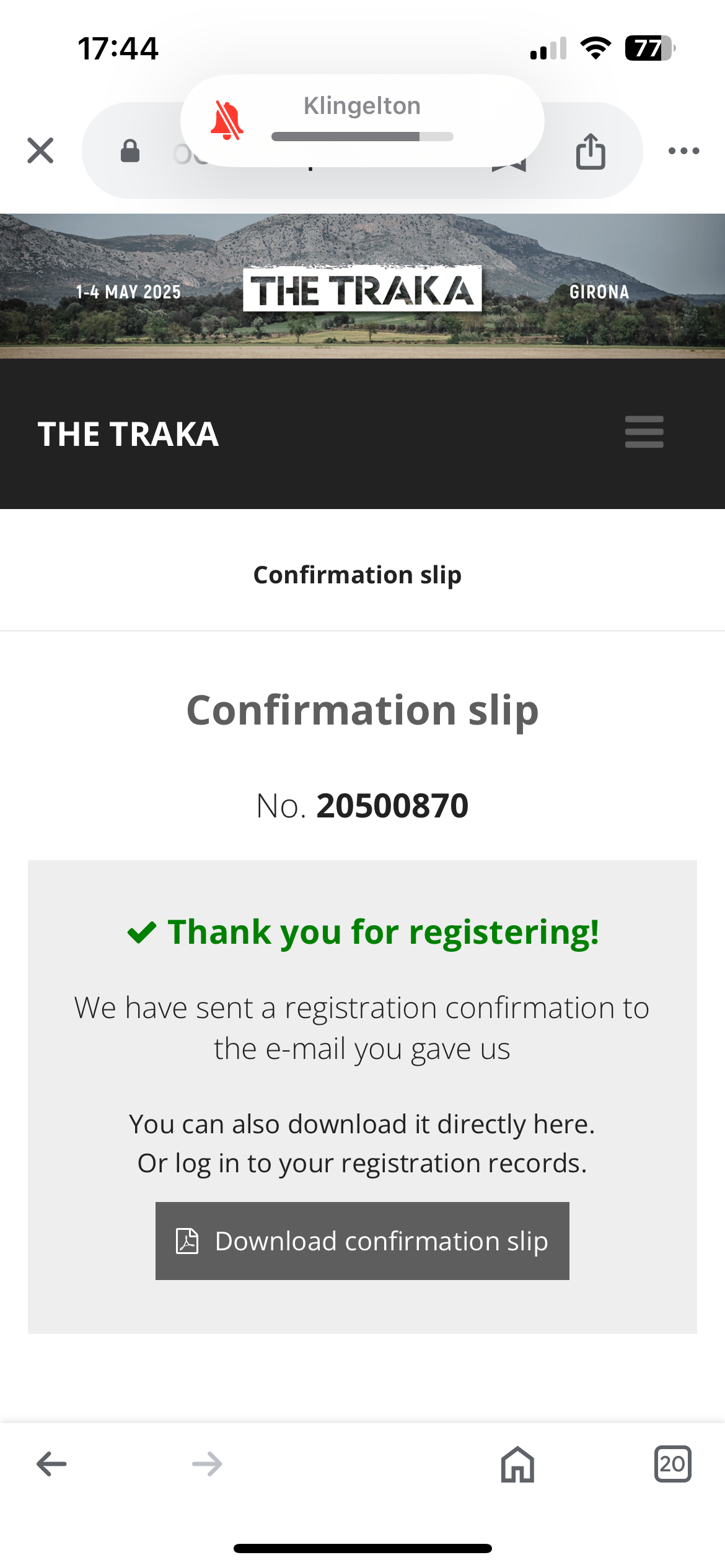Go forward with the right arrow
Screen dimensions: 725x1568
[207, 1464]
